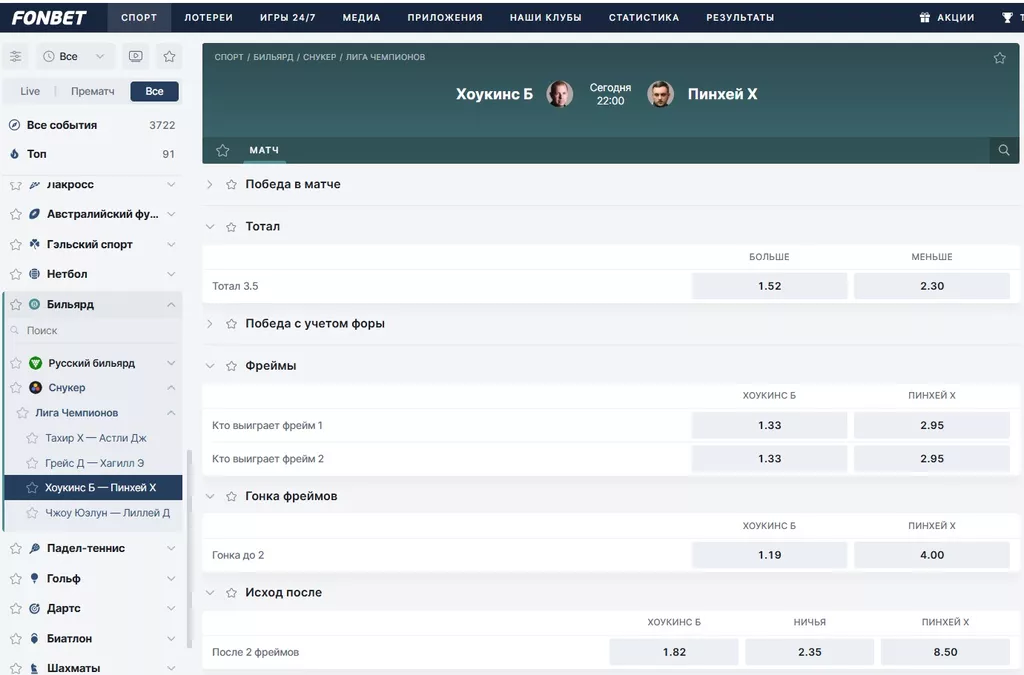Open the filter settings sliders icon
Viewport: 1024px width, 675px height.
tap(16, 57)
